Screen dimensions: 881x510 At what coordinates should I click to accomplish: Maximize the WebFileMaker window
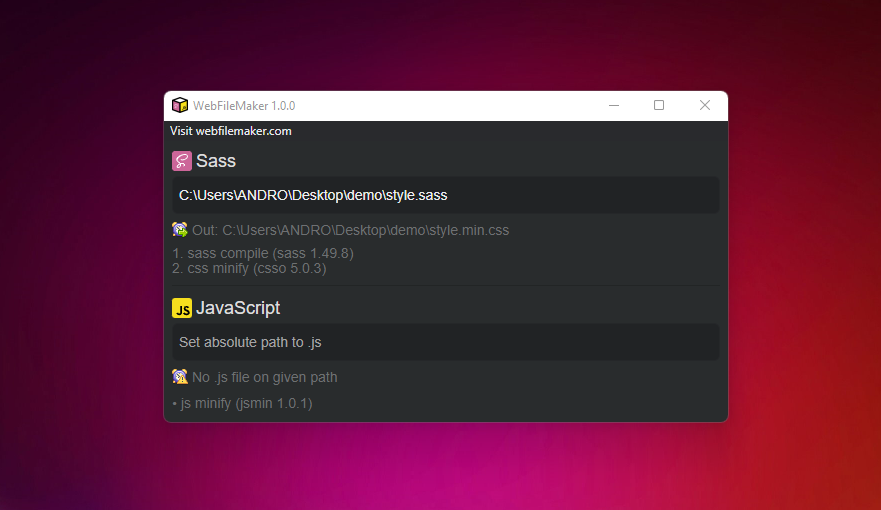point(659,105)
